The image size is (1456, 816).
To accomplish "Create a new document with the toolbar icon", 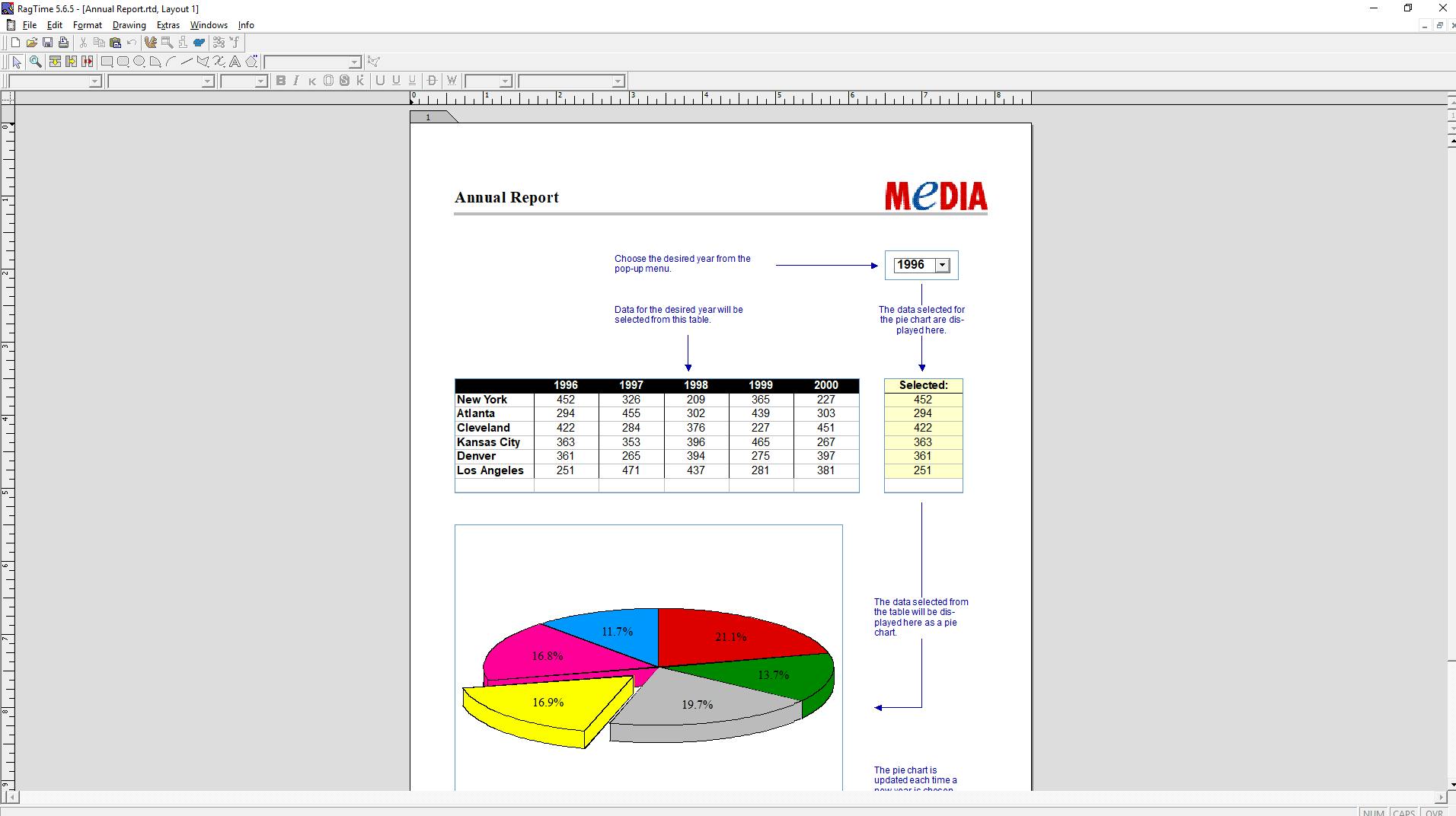I will [x=15, y=43].
